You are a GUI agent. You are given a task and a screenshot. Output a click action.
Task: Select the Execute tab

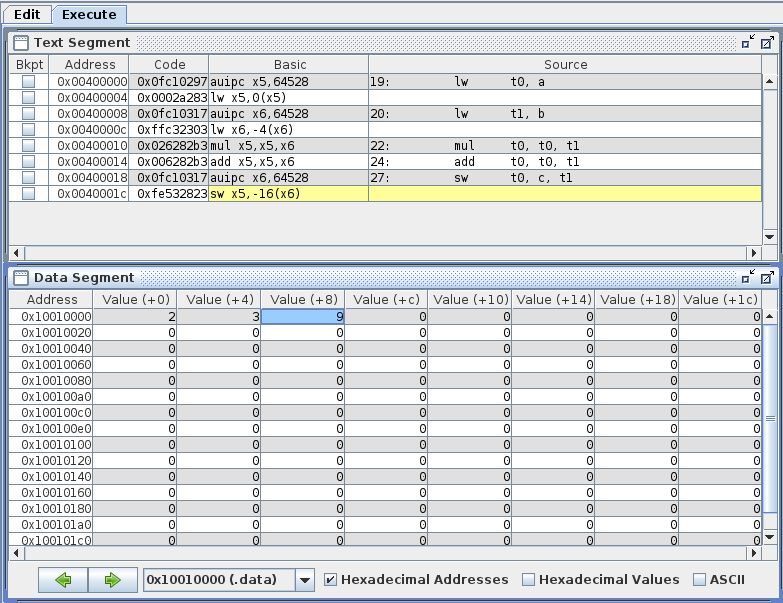click(x=89, y=14)
